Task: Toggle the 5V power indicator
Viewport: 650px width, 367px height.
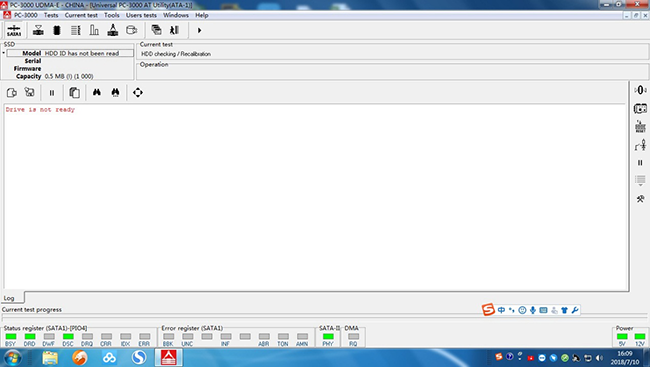Action: 622,336
